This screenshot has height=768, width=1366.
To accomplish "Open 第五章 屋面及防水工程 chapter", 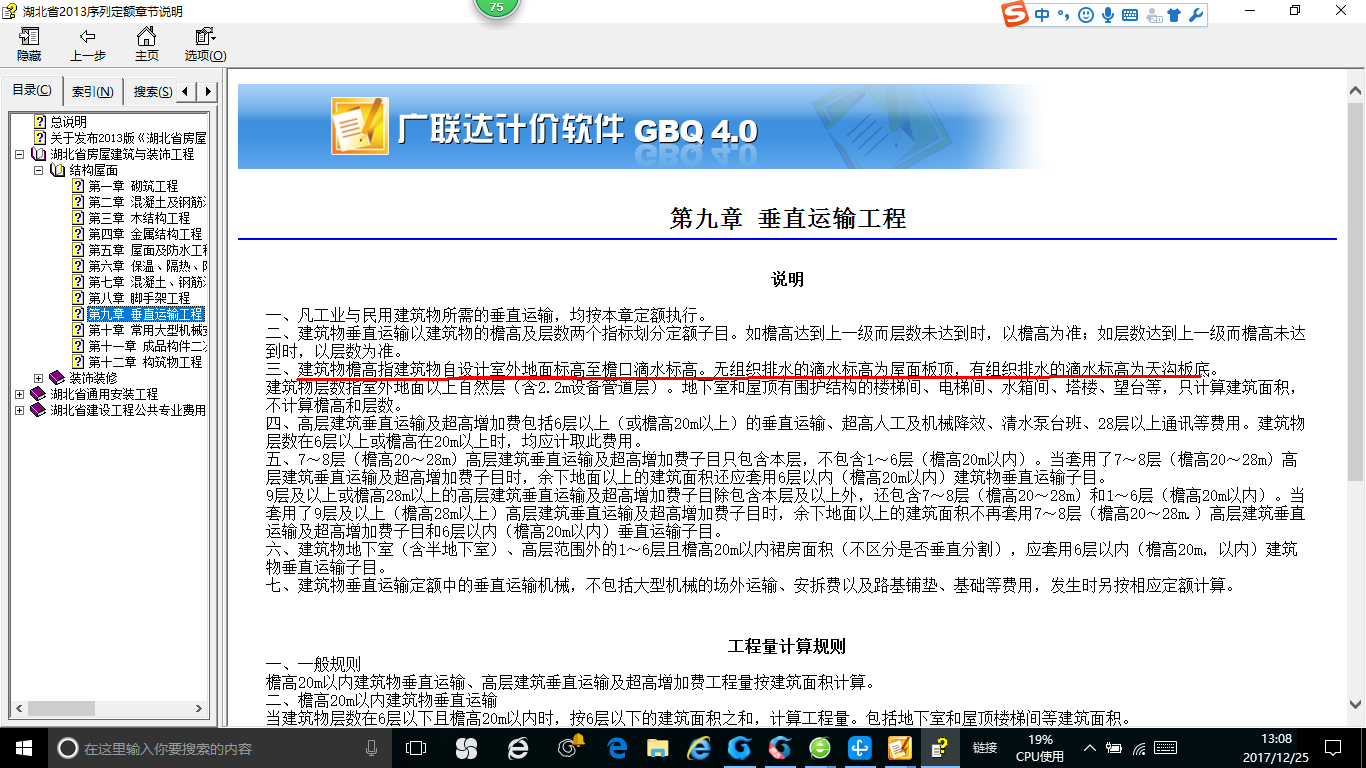I will tap(147, 250).
